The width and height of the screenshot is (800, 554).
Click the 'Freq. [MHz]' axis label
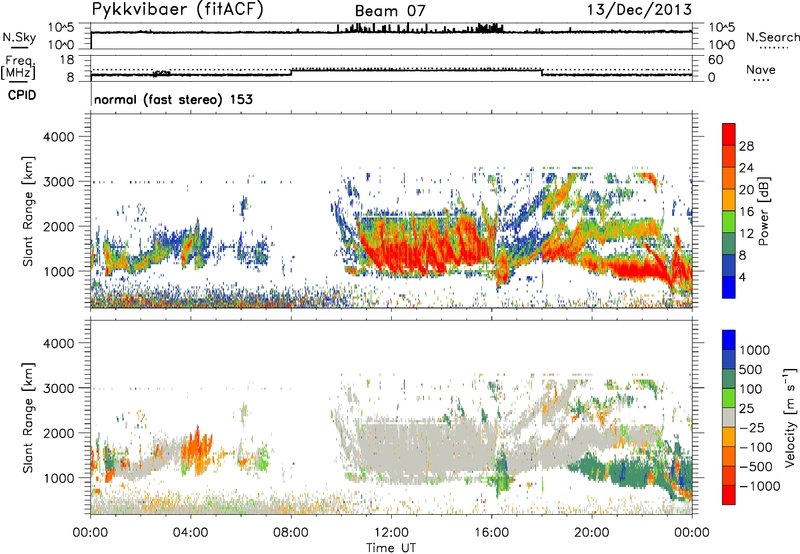pos(19,68)
